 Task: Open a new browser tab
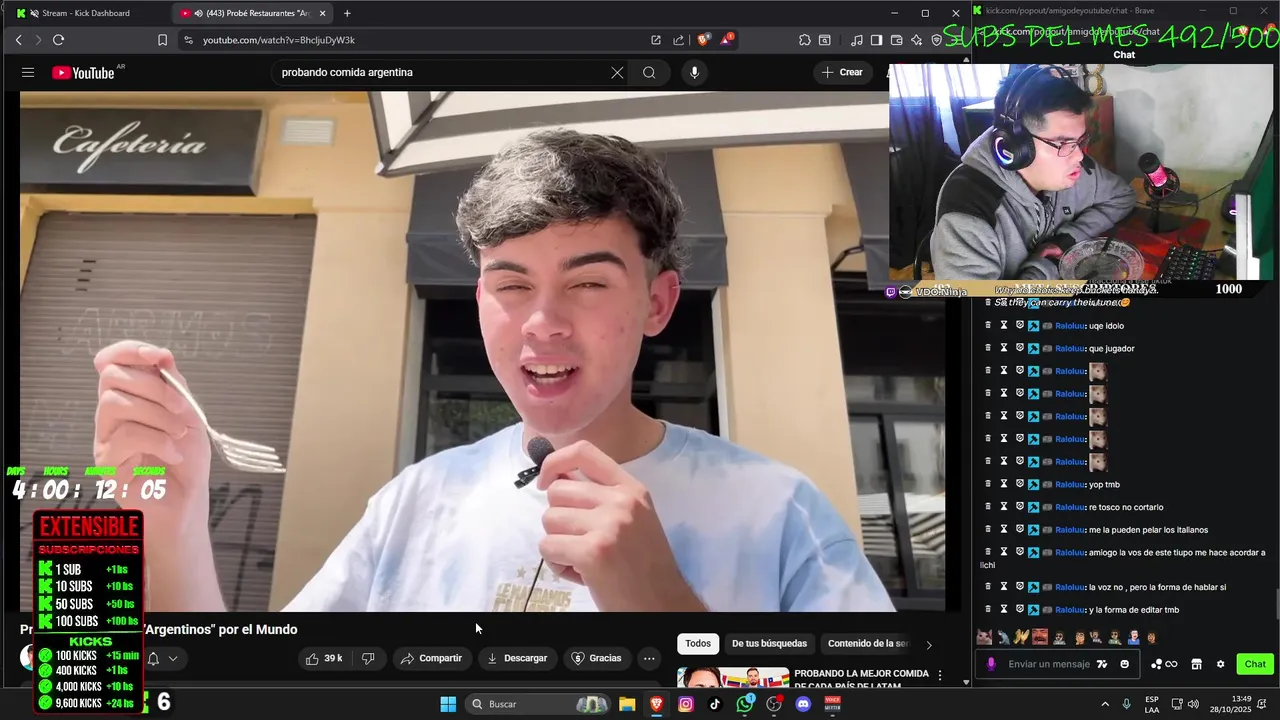click(x=347, y=13)
